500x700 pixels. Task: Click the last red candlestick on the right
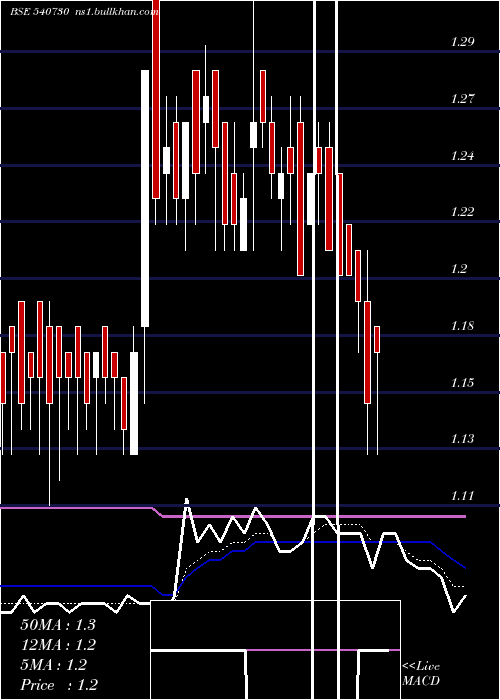(377, 340)
